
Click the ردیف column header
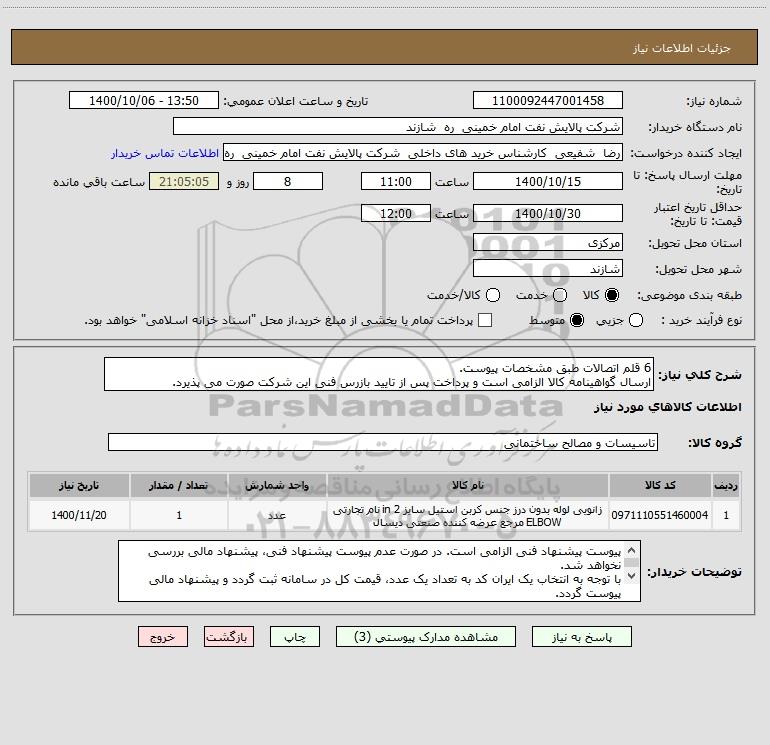click(726, 485)
